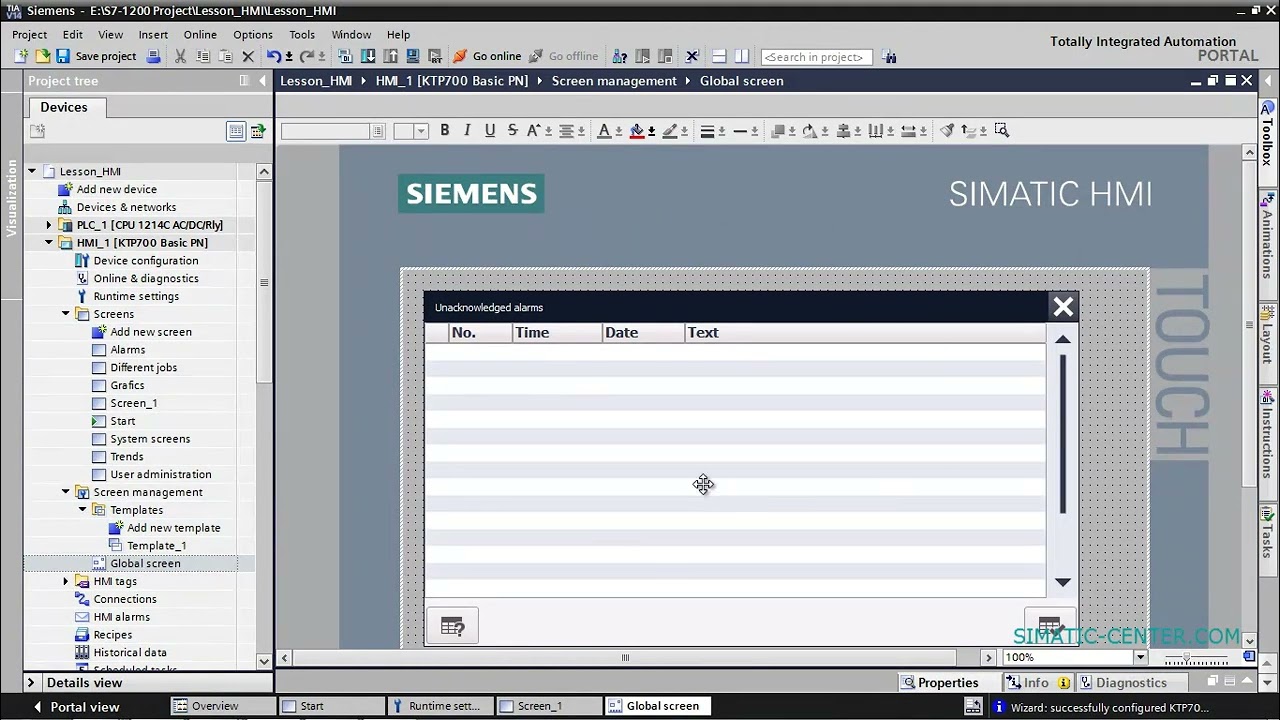Open the font size dropdown
The image size is (1280, 720).
pos(421,131)
